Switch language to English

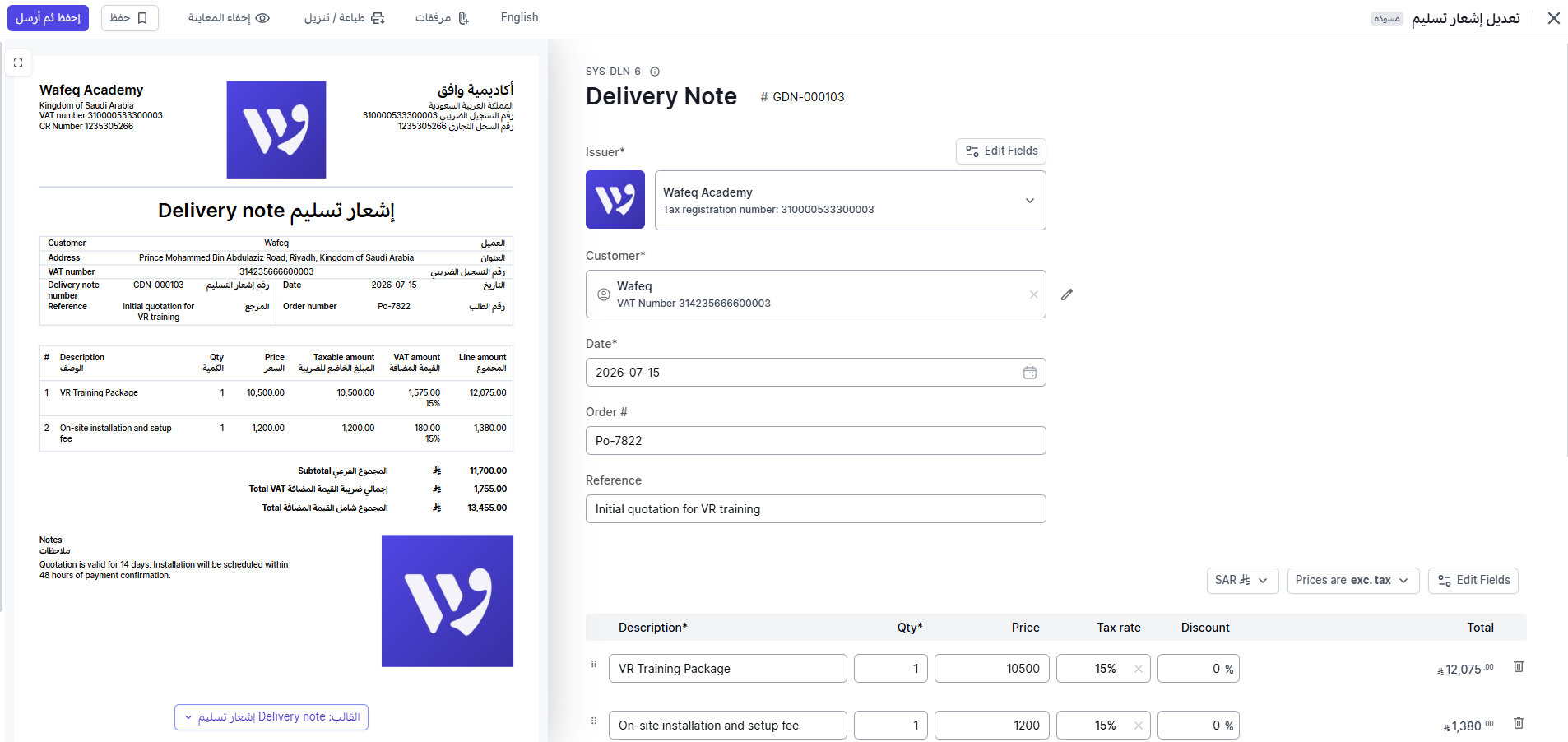520,17
